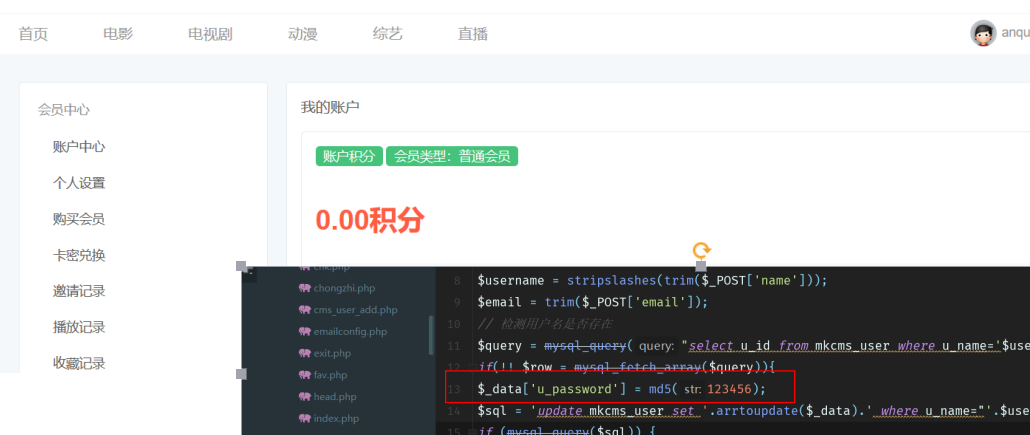This screenshot has width=1030, height=435.
Task: Click the 会员类型：普通会员 badge
Action: [x=452, y=156]
